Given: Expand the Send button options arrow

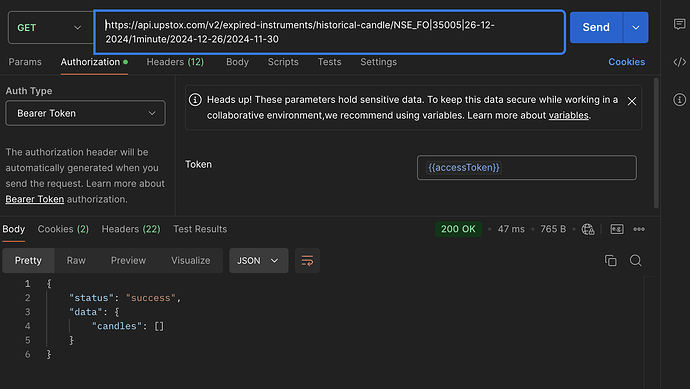Looking at the screenshot, I should tap(636, 27).
